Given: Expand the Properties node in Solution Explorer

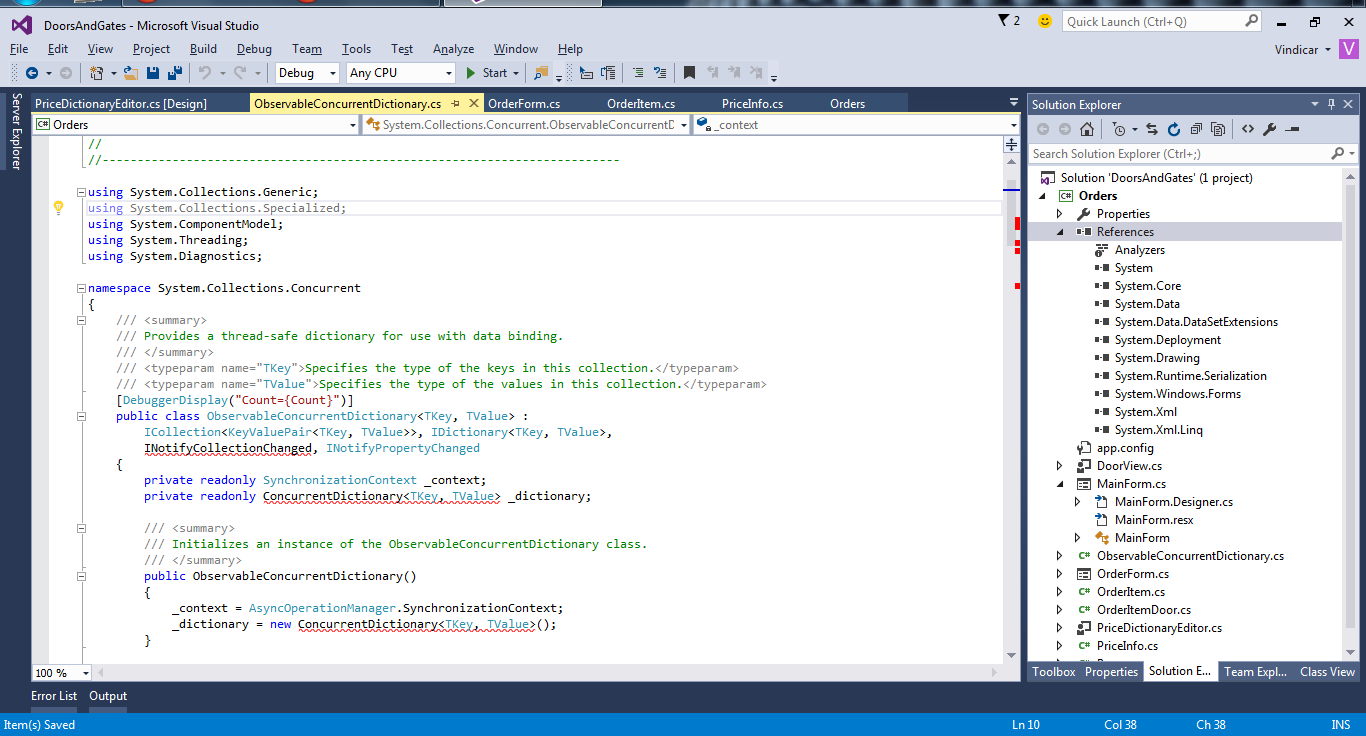Looking at the screenshot, I should click(x=1060, y=214).
